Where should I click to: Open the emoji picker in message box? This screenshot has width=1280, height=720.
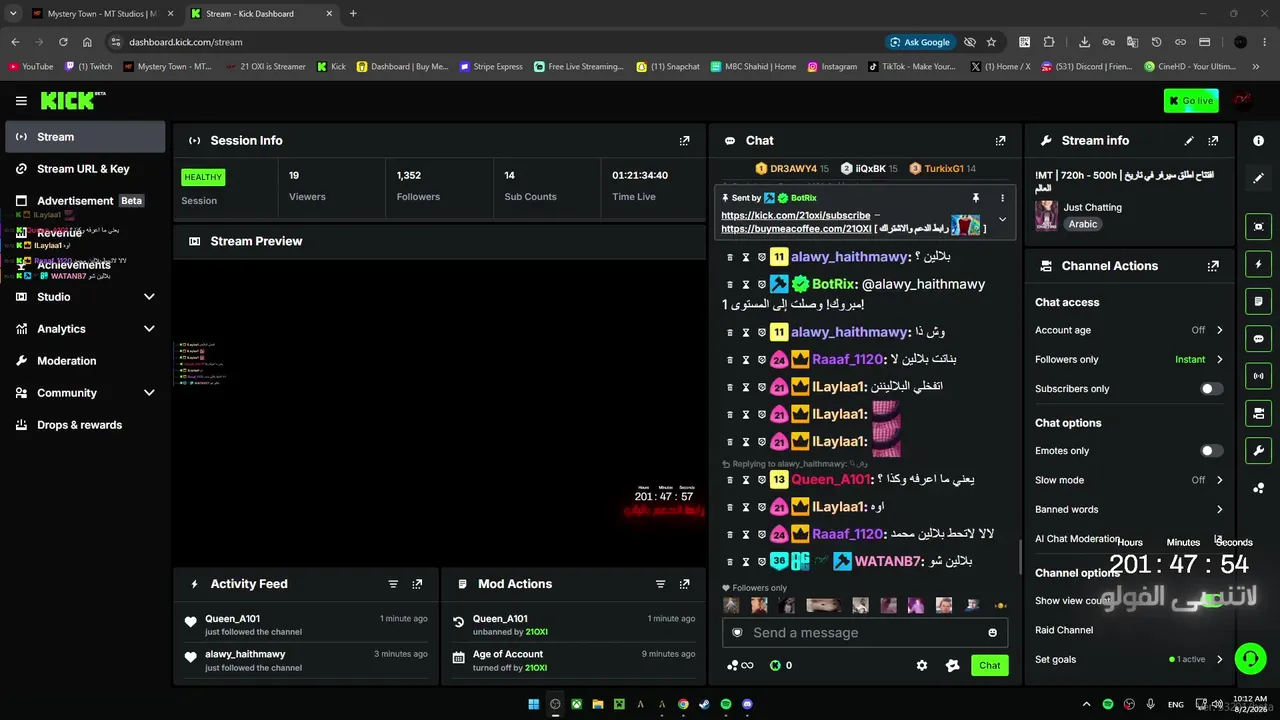click(992, 632)
